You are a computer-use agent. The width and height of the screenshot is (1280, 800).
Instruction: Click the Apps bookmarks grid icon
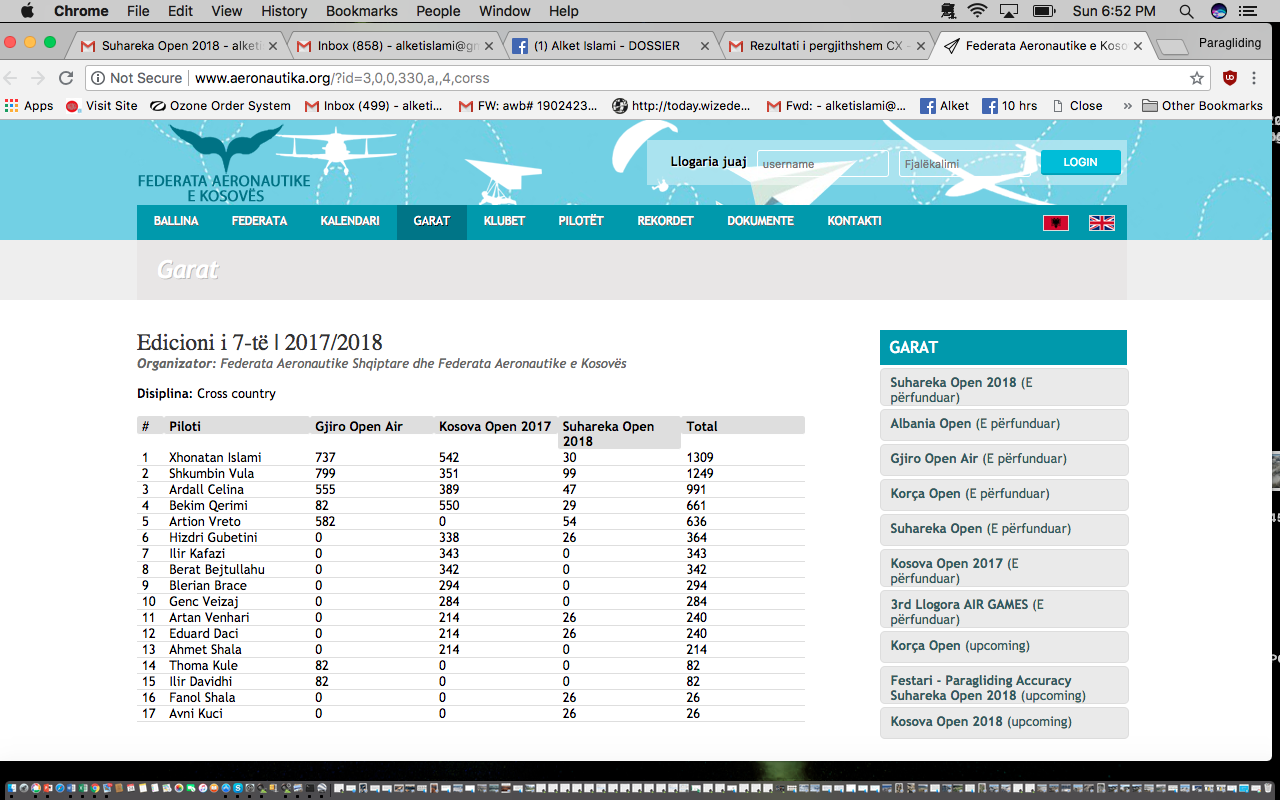click(x=12, y=106)
